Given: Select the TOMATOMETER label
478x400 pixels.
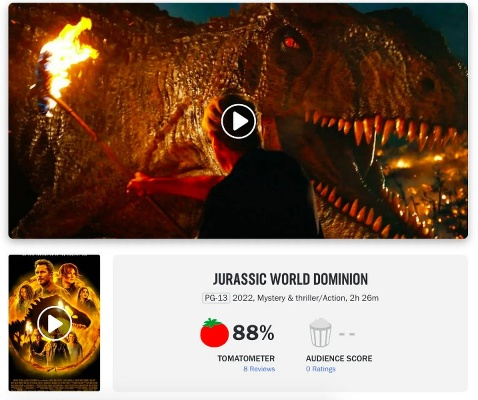Looking at the screenshot, I should click(246, 358).
